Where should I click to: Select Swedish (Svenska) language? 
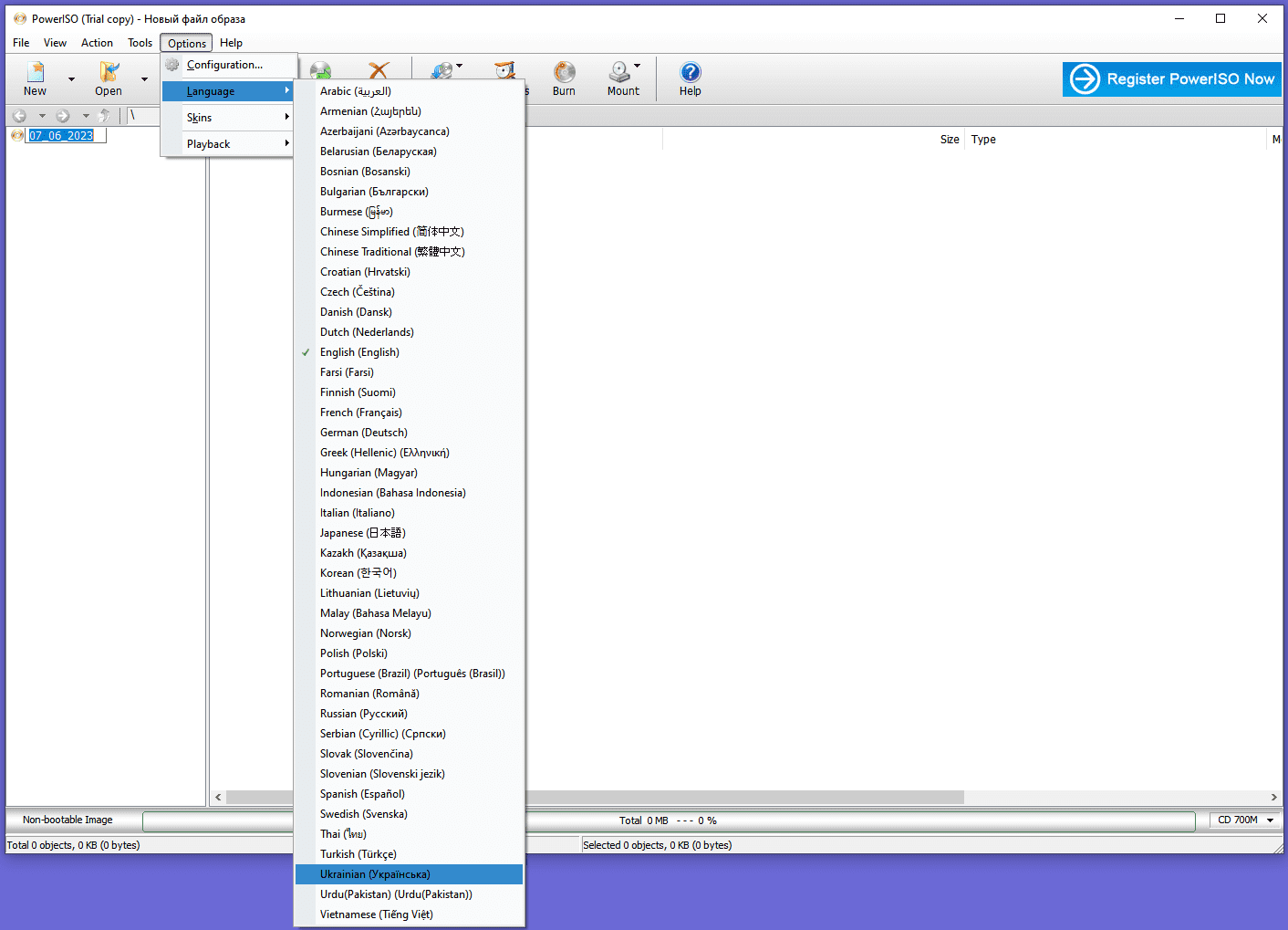410,814
